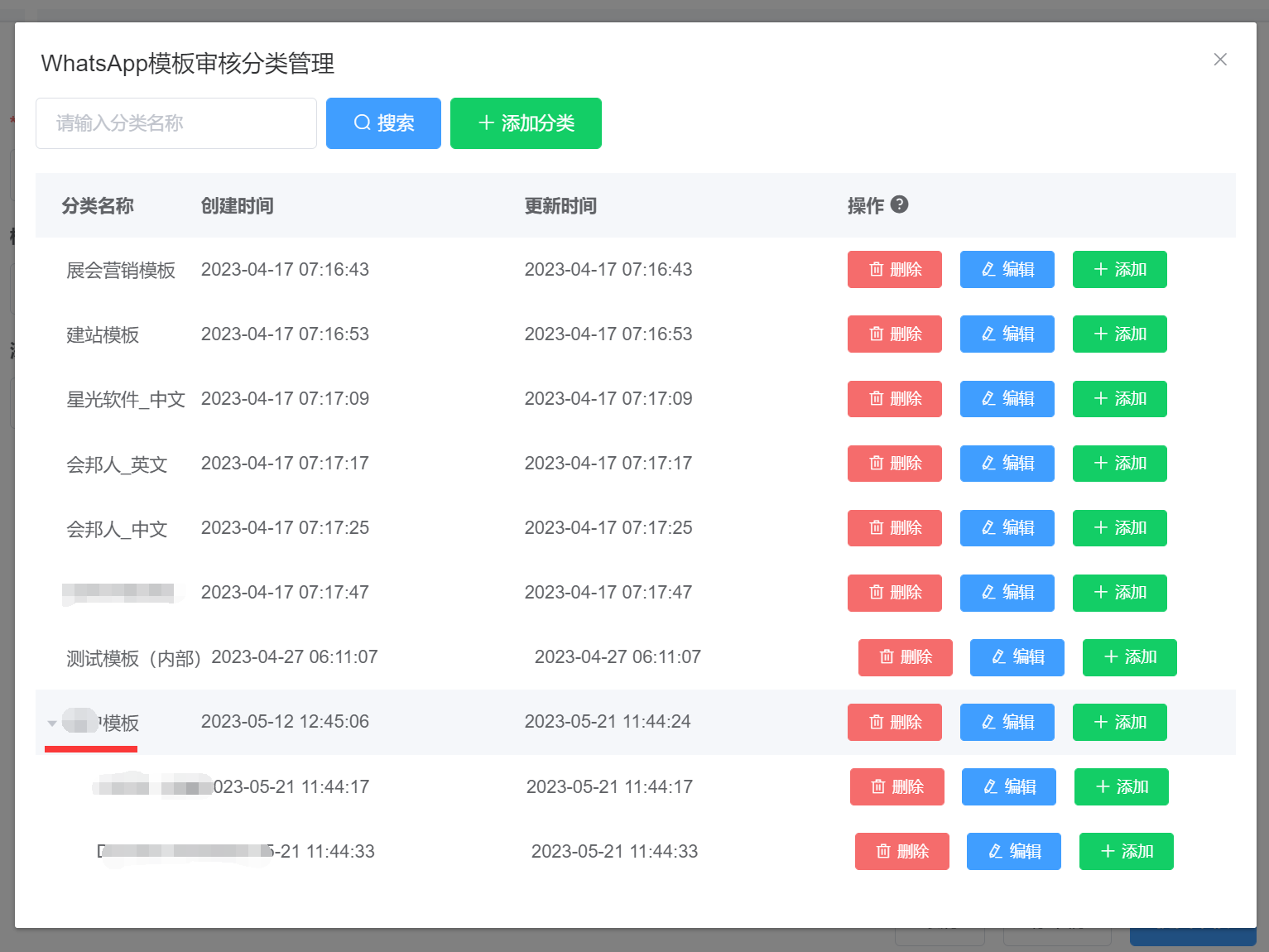Add a subcategory under 展会营销模板
The width and height of the screenshot is (1269, 952).
click(1120, 269)
